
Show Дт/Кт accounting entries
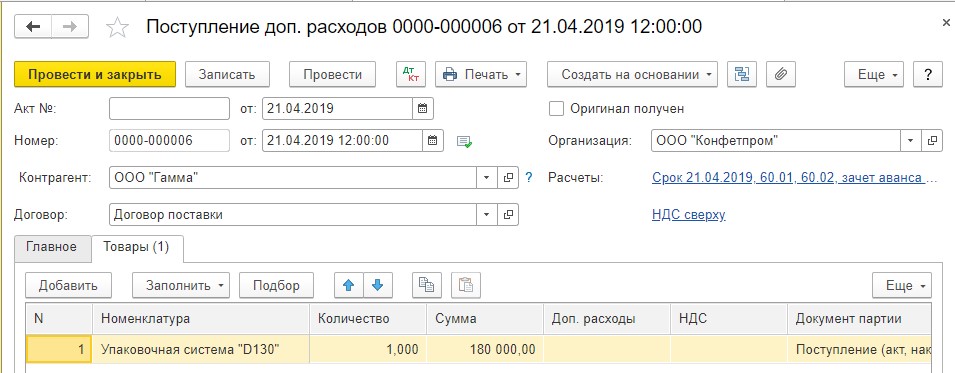coord(411,74)
